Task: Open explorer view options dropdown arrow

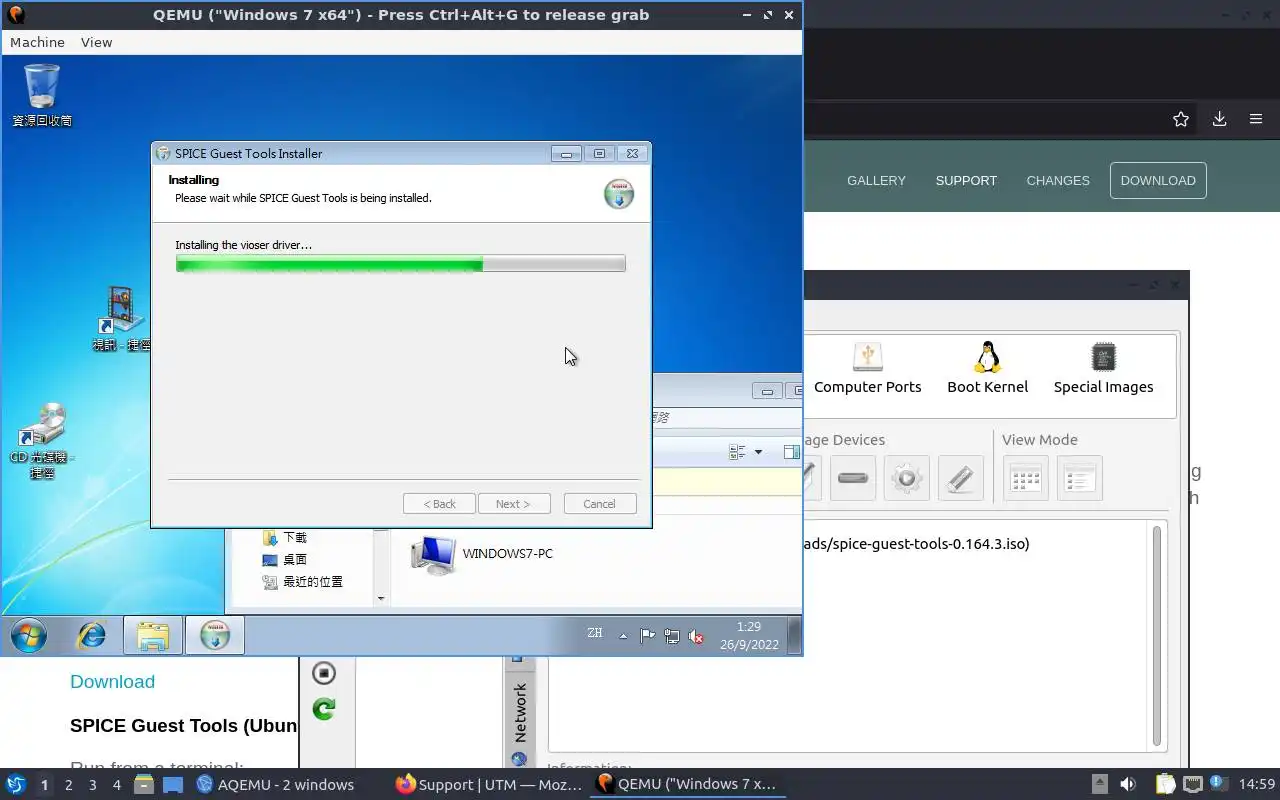Action: pyautogui.click(x=758, y=452)
